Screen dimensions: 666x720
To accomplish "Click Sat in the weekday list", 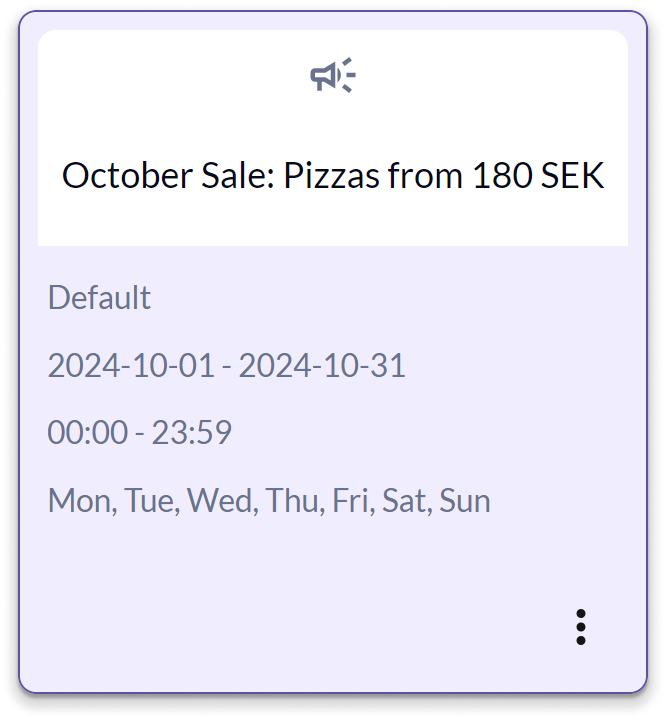I will (x=406, y=501).
